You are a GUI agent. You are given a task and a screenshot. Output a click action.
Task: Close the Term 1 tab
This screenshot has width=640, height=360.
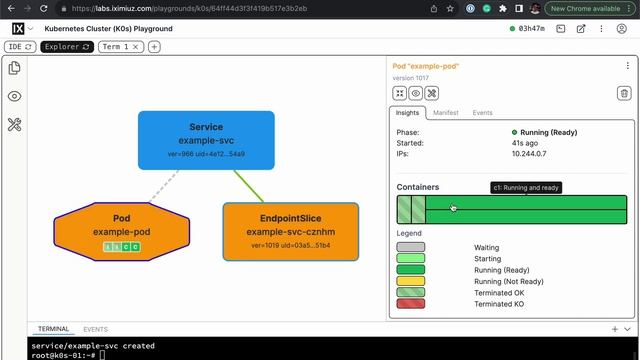tap(136, 47)
